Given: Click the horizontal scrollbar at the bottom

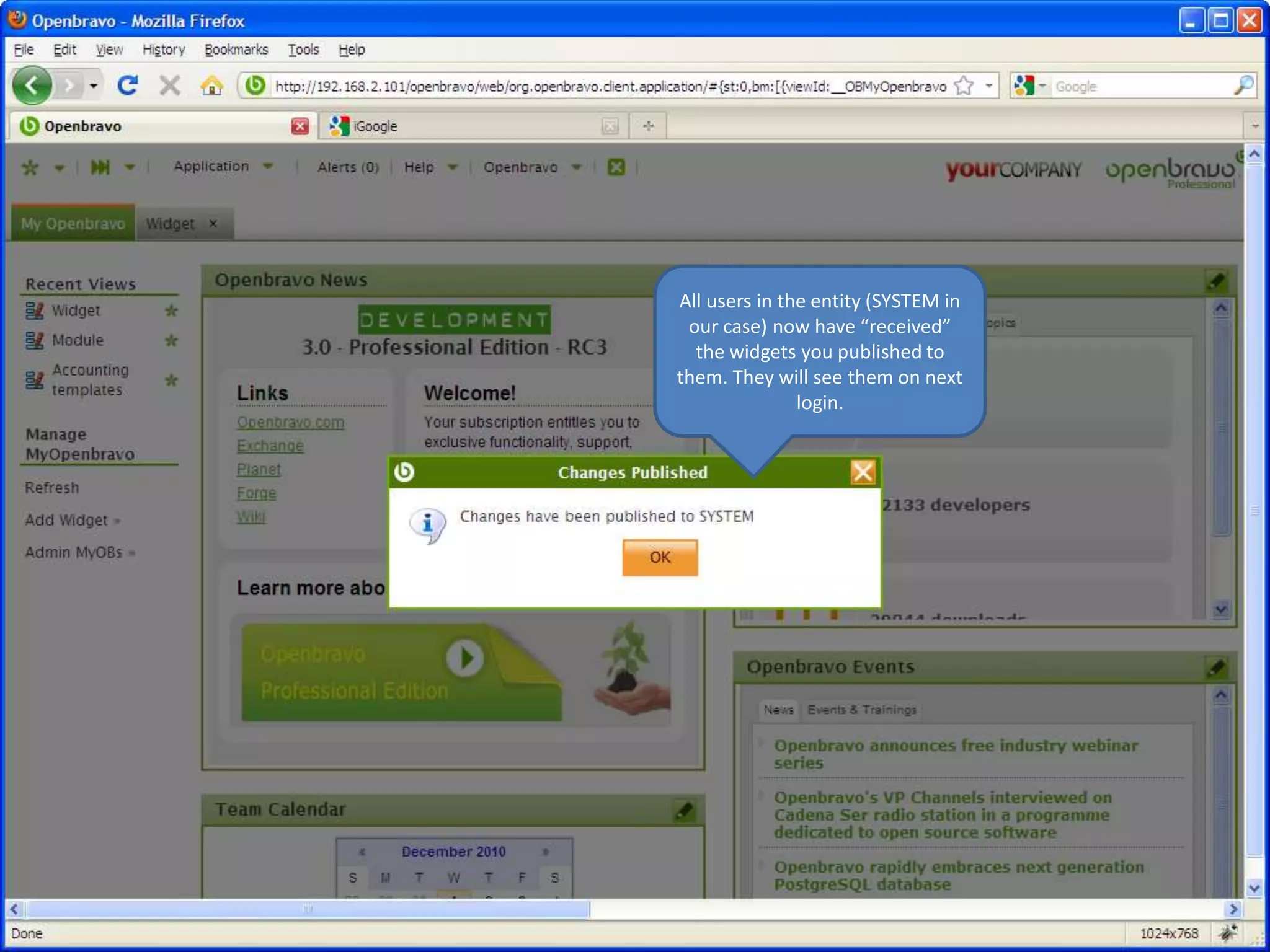Looking at the screenshot, I should (308, 909).
